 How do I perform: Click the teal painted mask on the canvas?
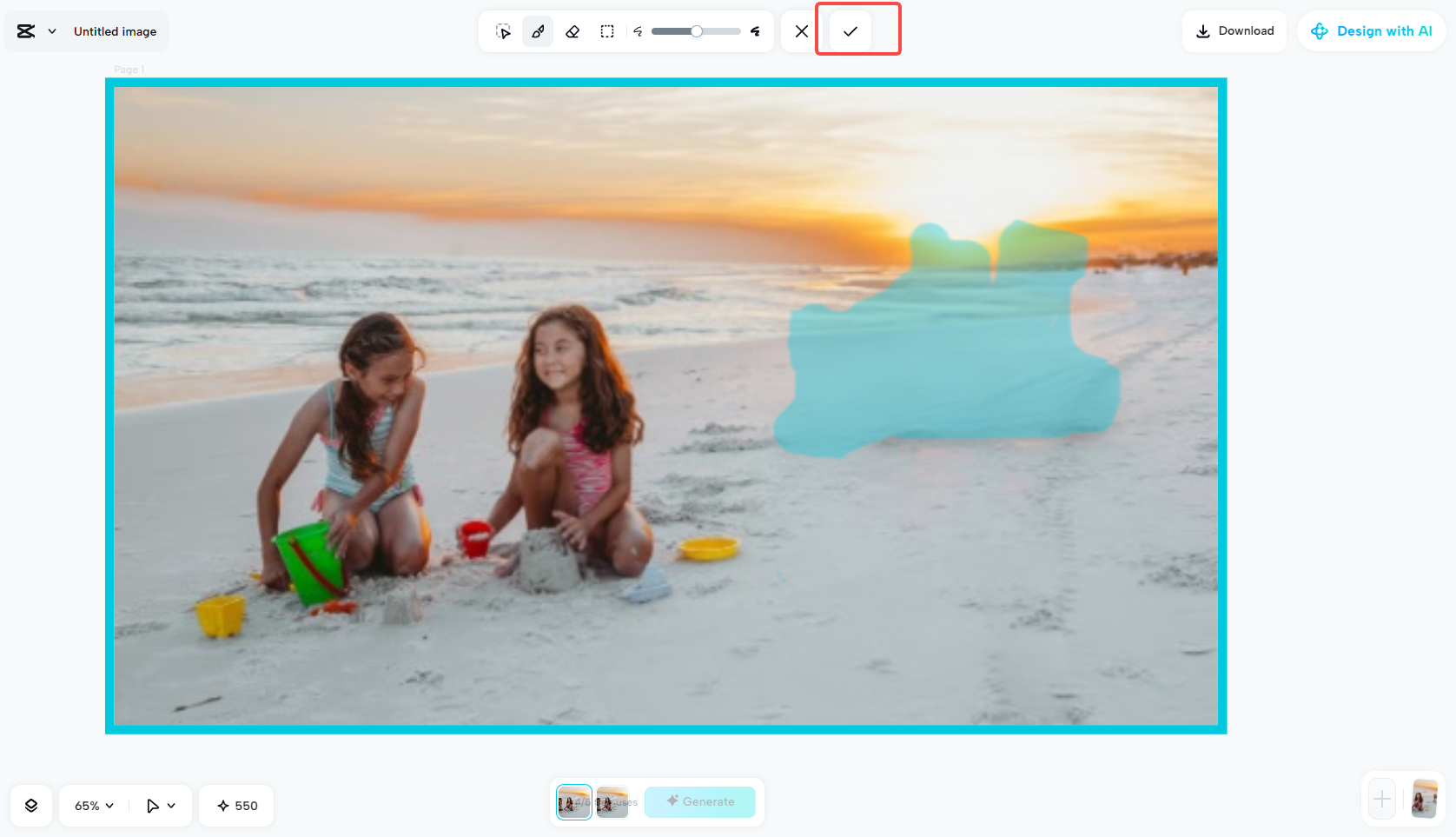[x=947, y=356]
